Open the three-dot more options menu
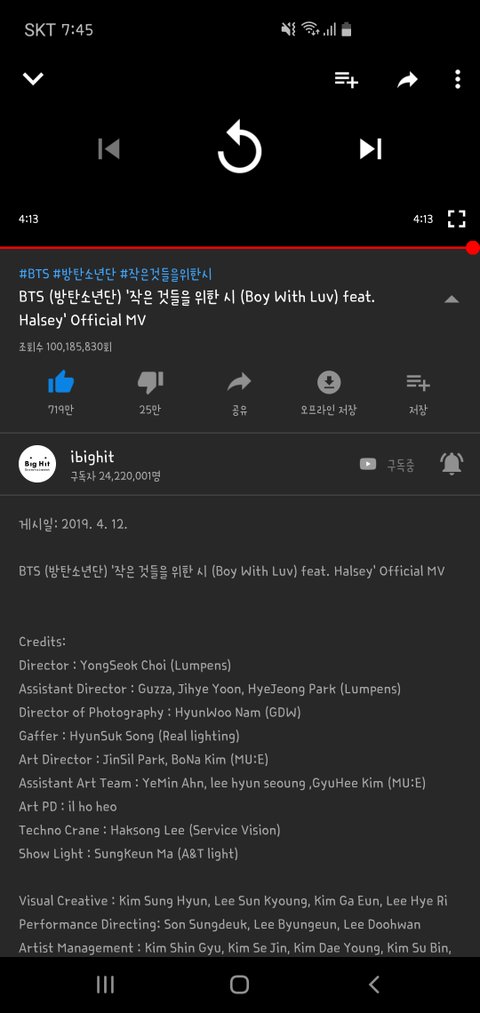480x1013 pixels. 457,79
